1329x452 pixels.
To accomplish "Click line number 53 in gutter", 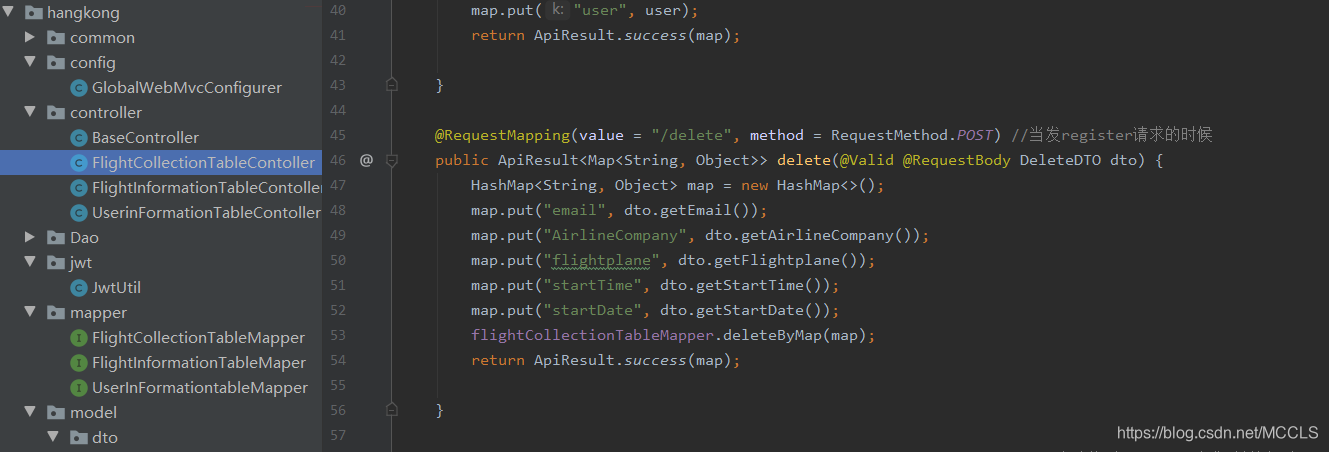I will (x=337, y=335).
